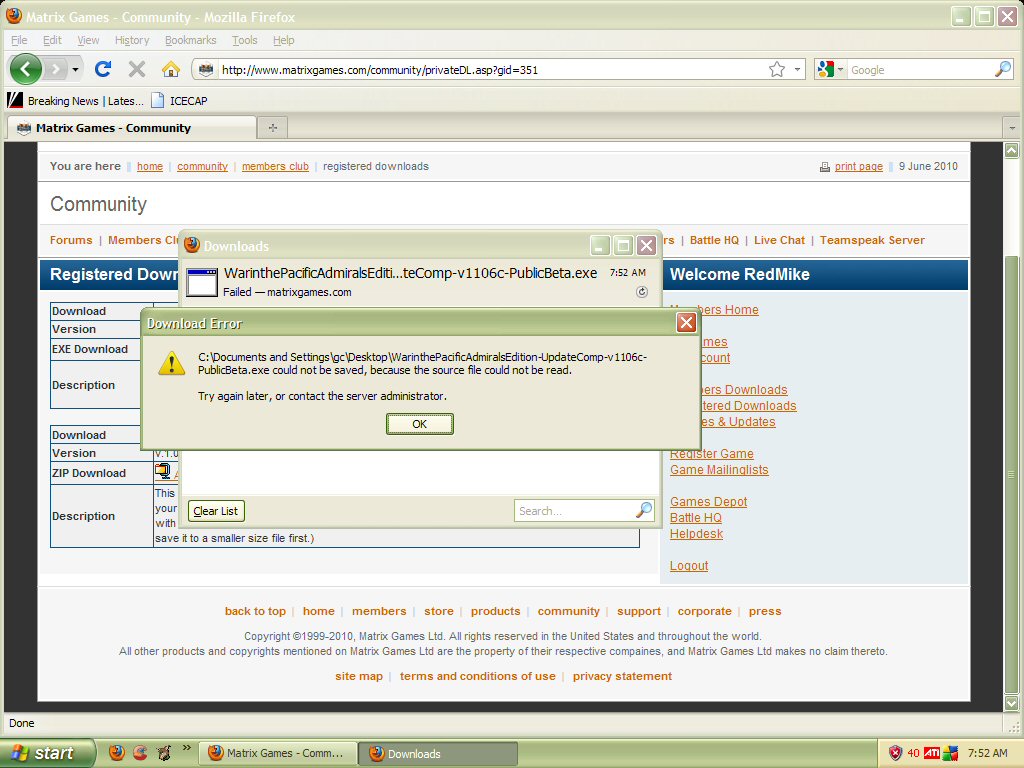1024x768 pixels.
Task: Click the Downloads search field
Action: point(575,511)
